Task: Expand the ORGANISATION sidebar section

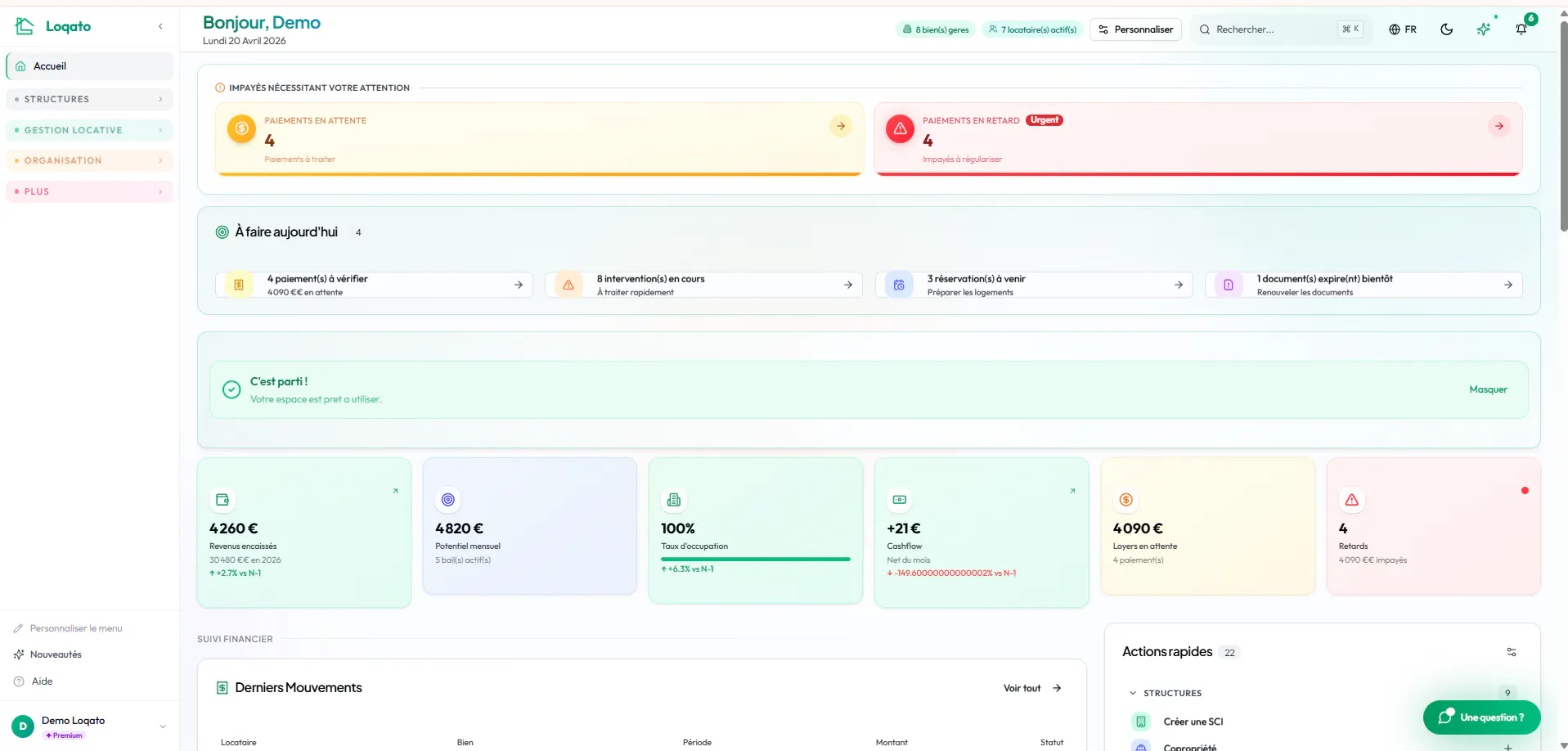Action: (89, 160)
